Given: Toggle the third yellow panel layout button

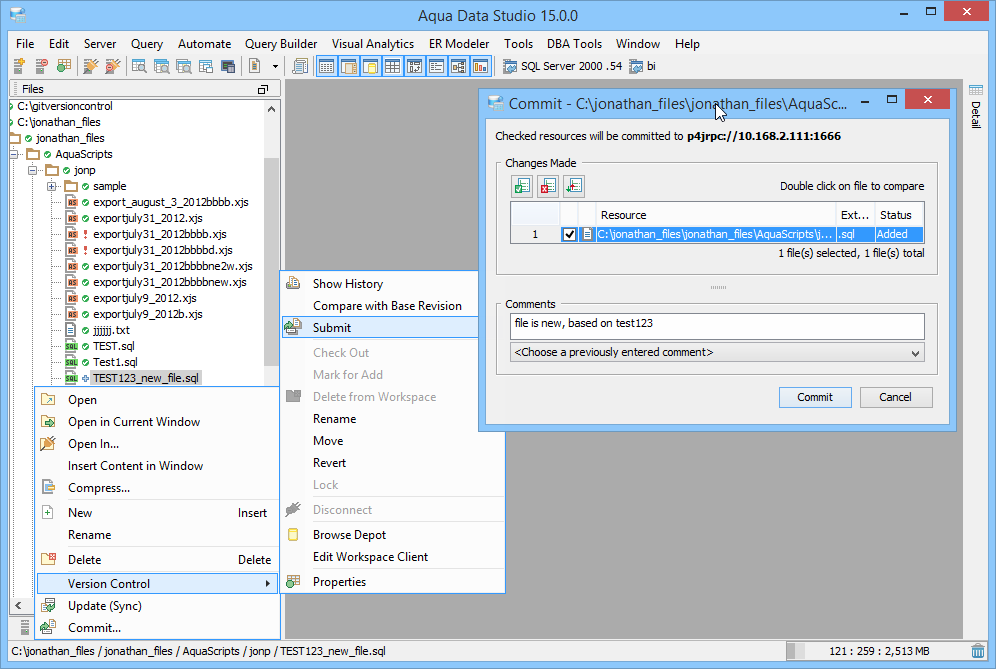Looking at the screenshot, I should coord(370,66).
